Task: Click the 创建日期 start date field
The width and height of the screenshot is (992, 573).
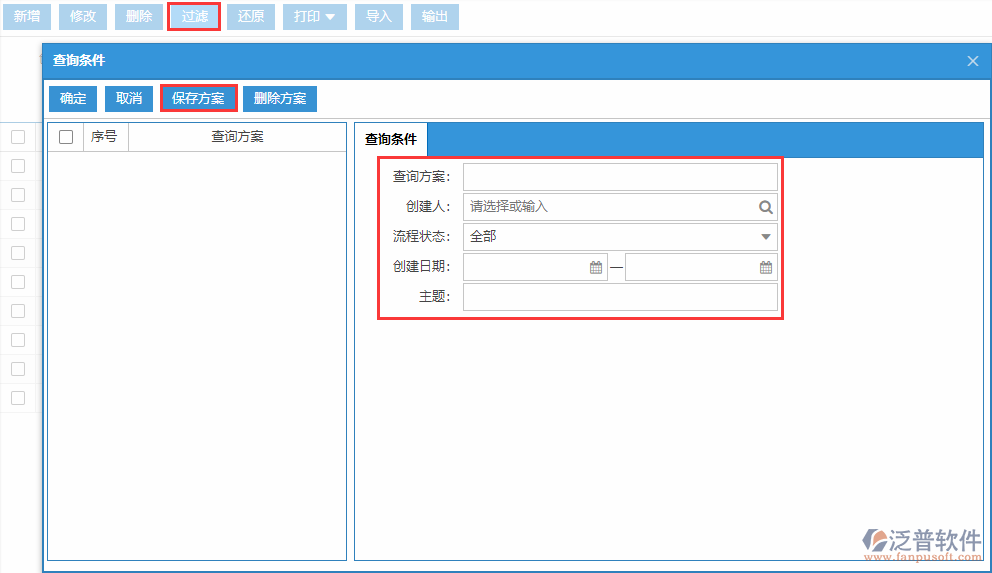Action: tap(535, 267)
